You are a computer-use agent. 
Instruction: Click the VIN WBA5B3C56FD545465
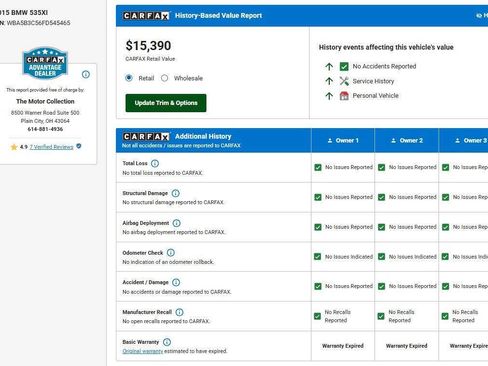(38, 23)
